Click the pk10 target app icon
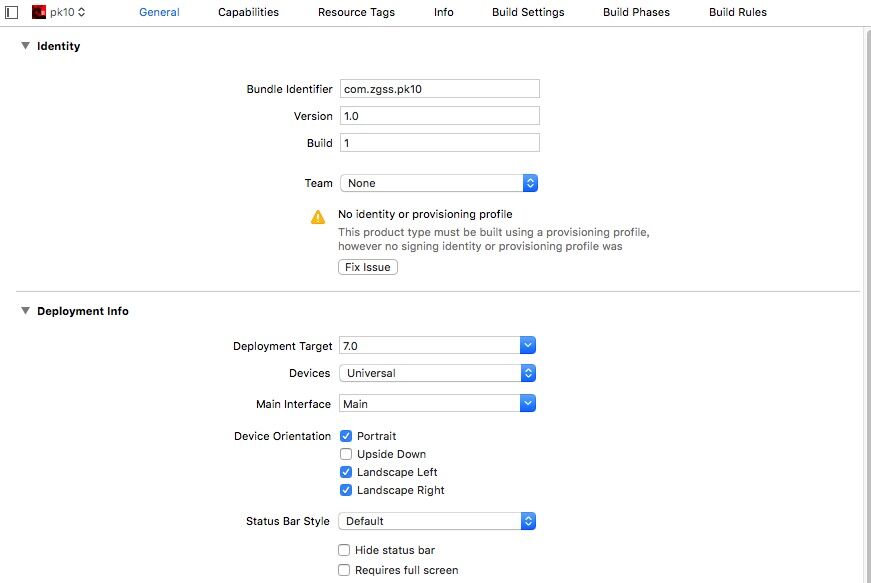The image size is (871, 583). (39, 12)
